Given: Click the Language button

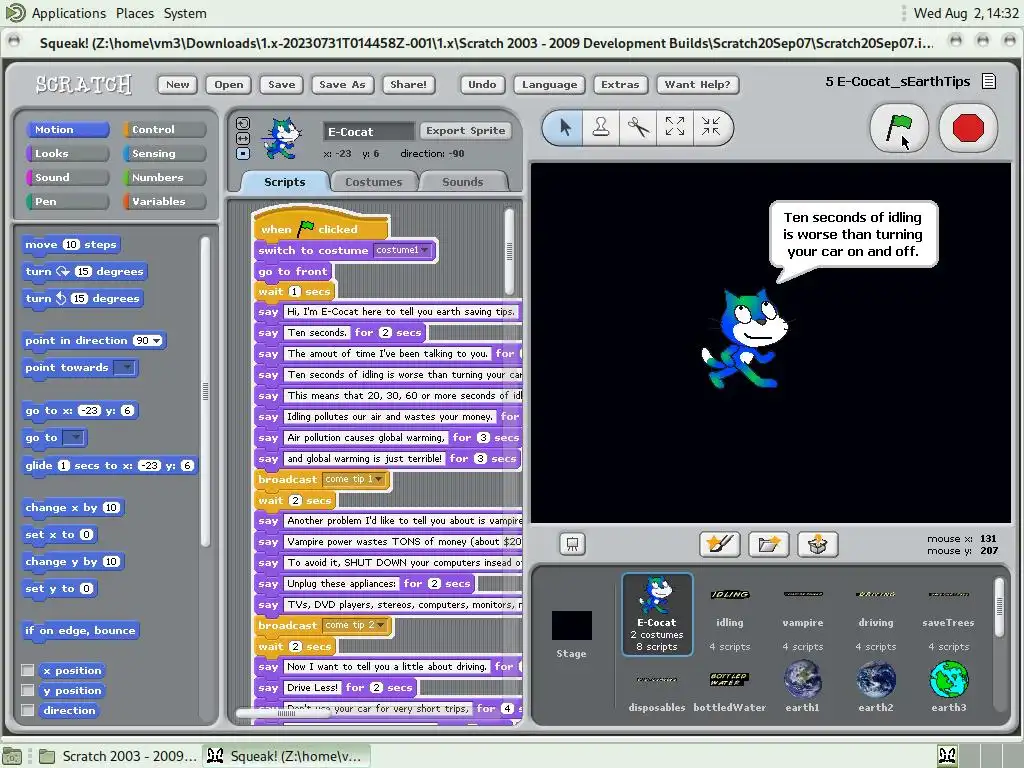Looking at the screenshot, I should click(549, 84).
